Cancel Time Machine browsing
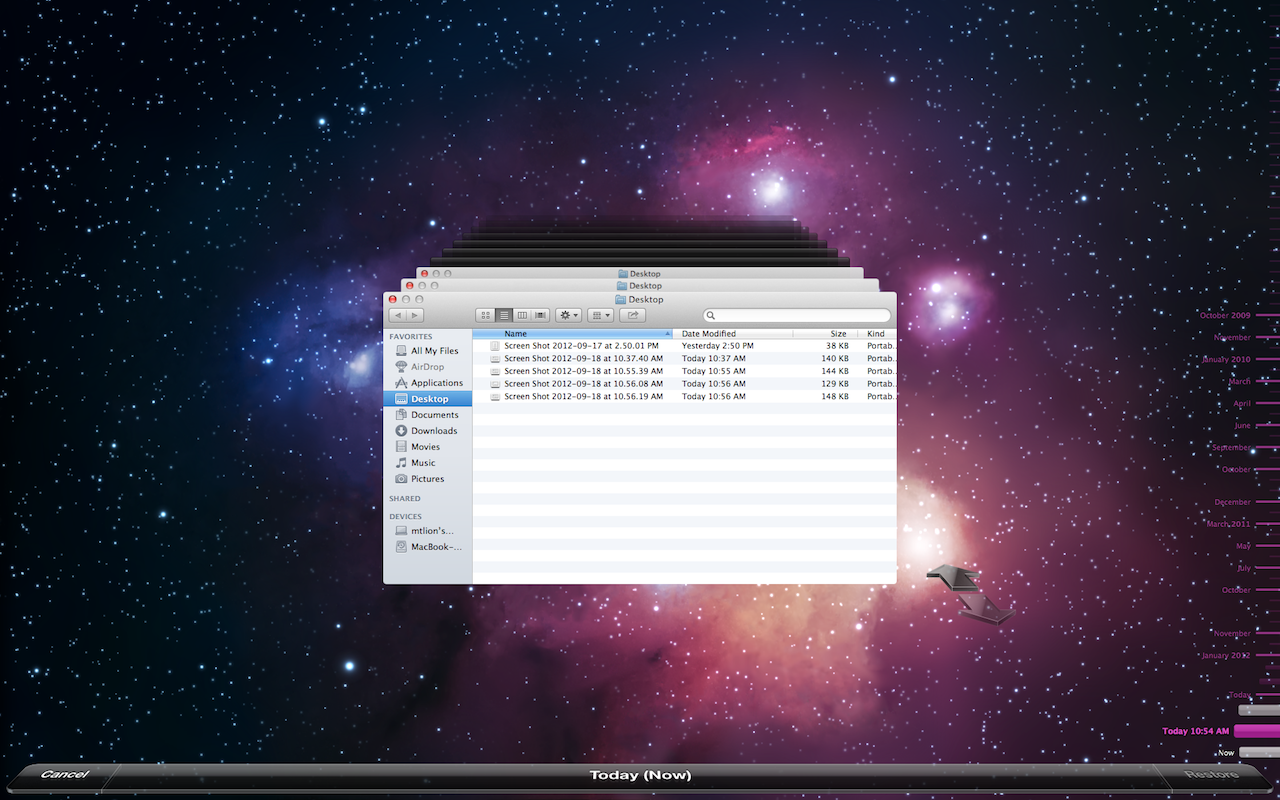Viewport: 1280px width, 800px height. (64, 774)
